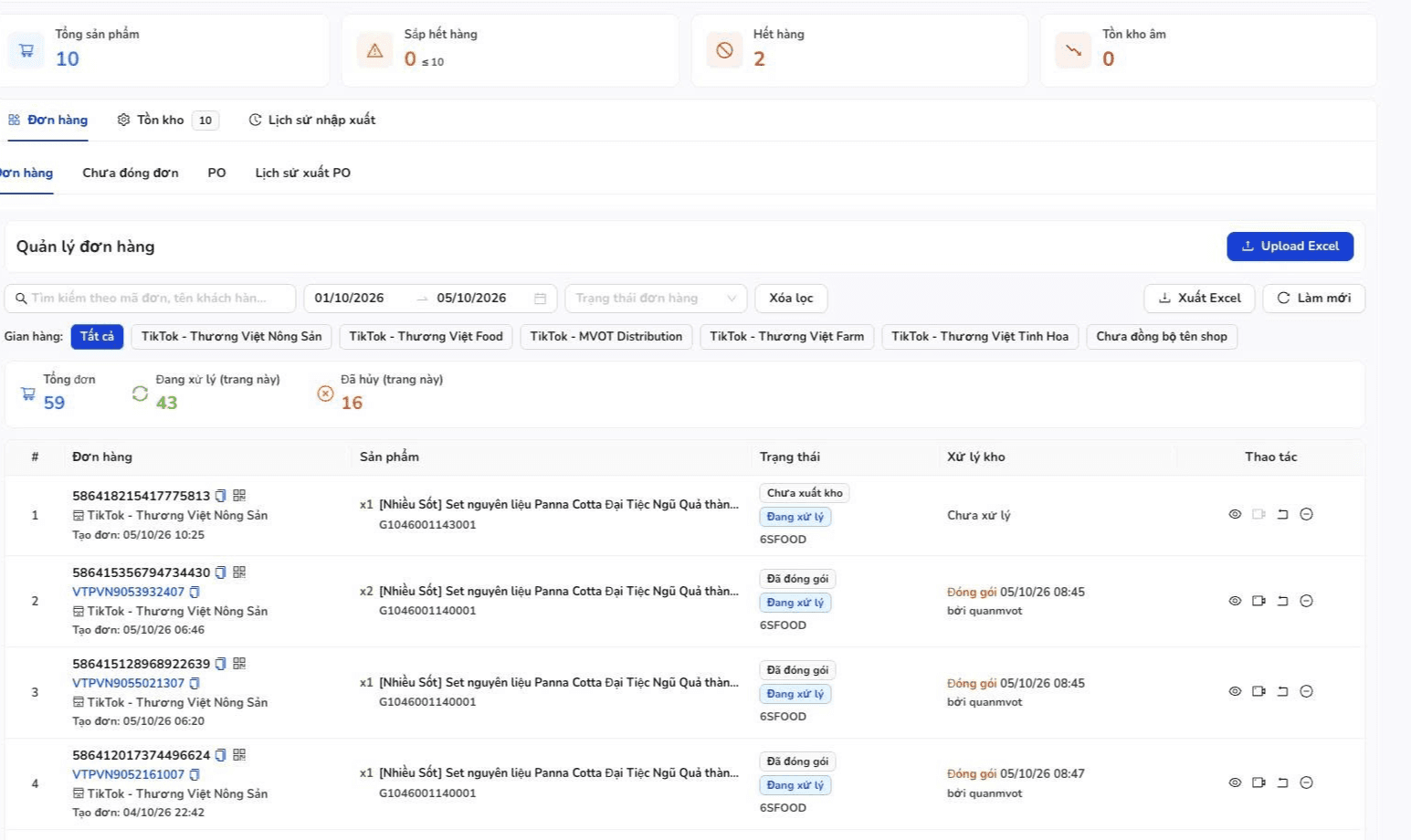Open the calendar date picker icon
This screenshot has height=840, width=1411.
540,299
